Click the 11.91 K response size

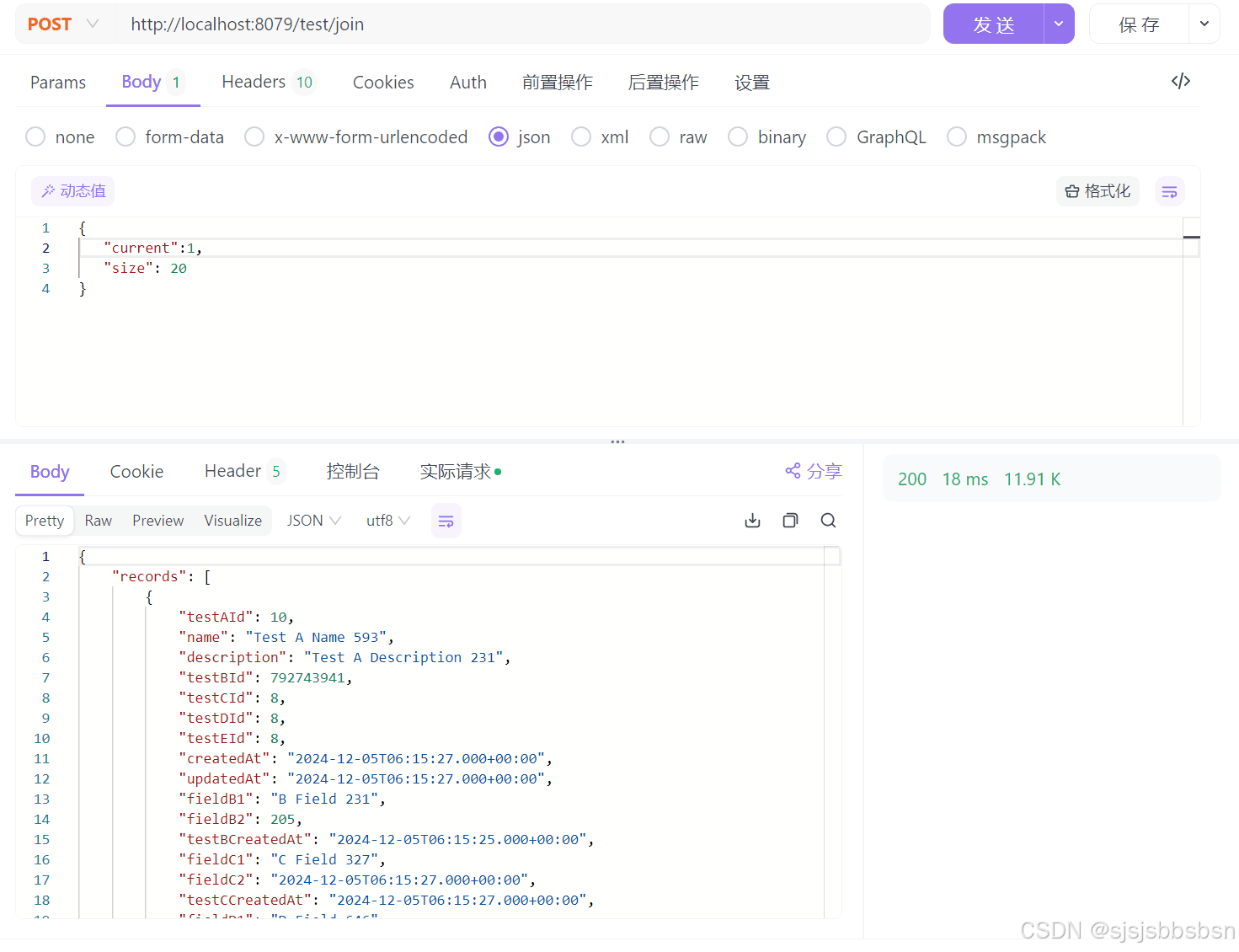pos(1032,479)
